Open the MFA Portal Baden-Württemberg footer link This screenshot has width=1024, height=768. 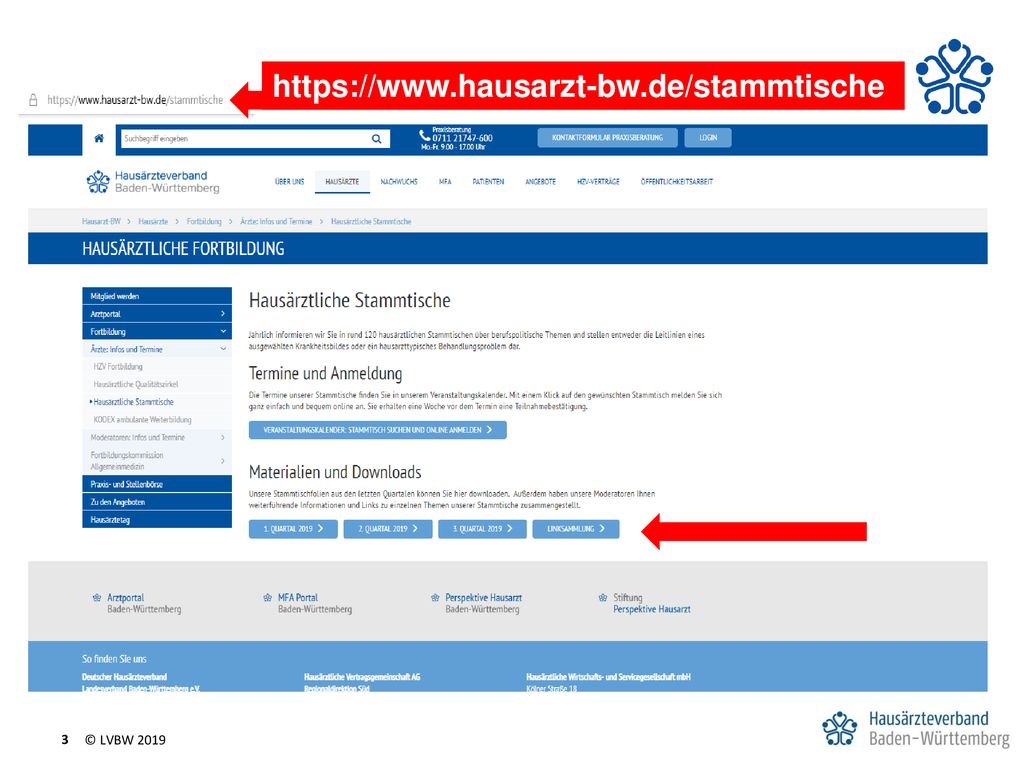(315, 603)
